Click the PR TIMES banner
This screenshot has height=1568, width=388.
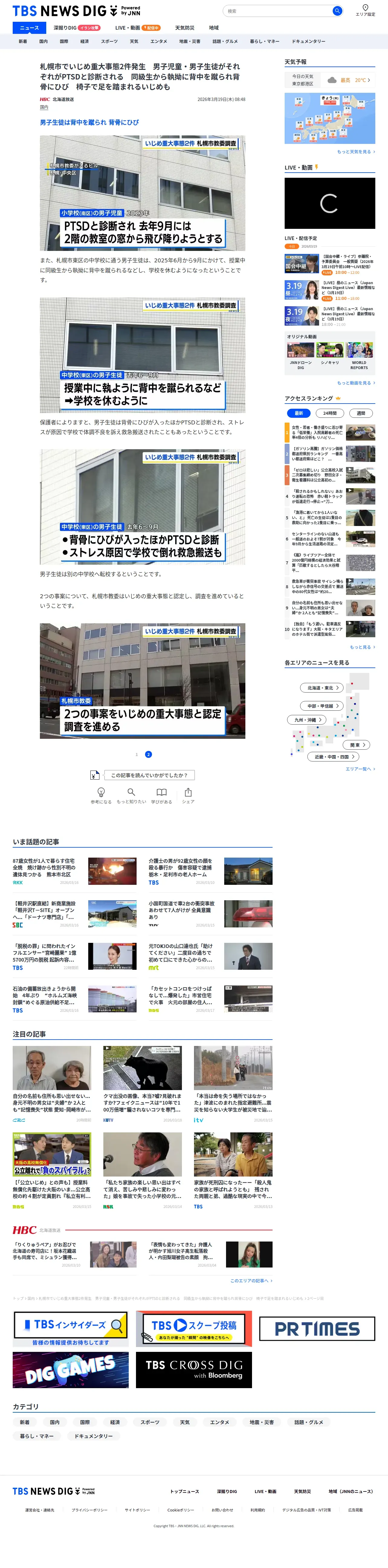pos(317,1328)
